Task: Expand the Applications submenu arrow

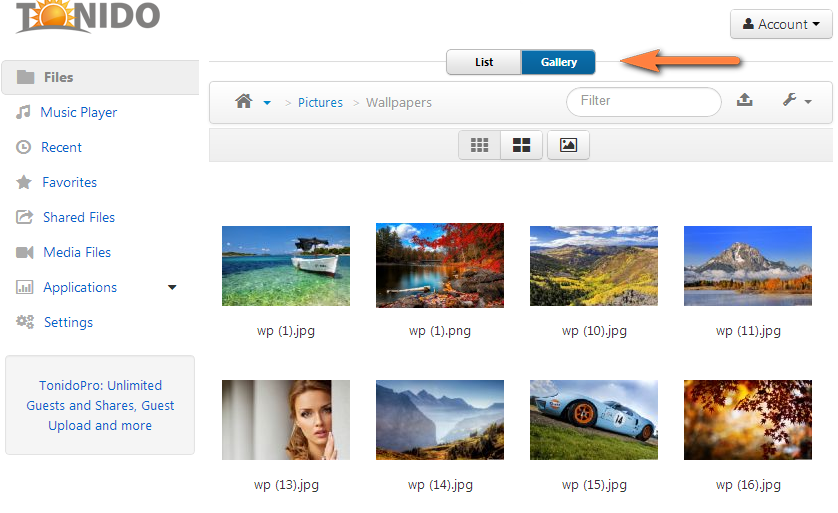Action: [x=172, y=287]
